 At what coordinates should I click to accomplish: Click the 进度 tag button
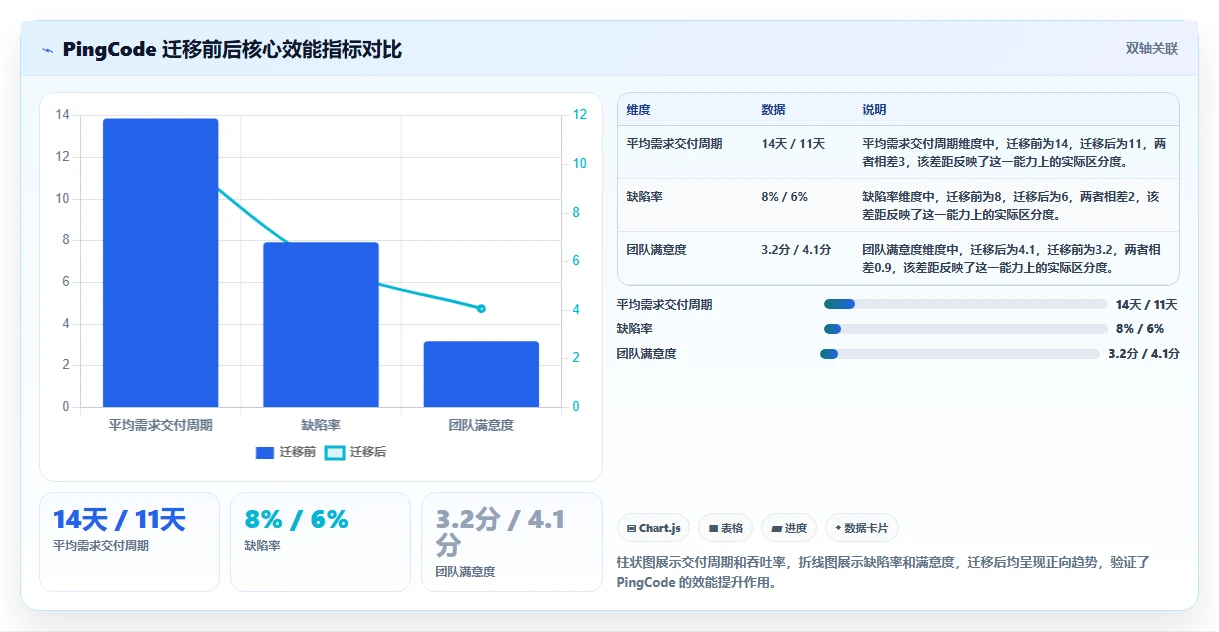point(789,528)
